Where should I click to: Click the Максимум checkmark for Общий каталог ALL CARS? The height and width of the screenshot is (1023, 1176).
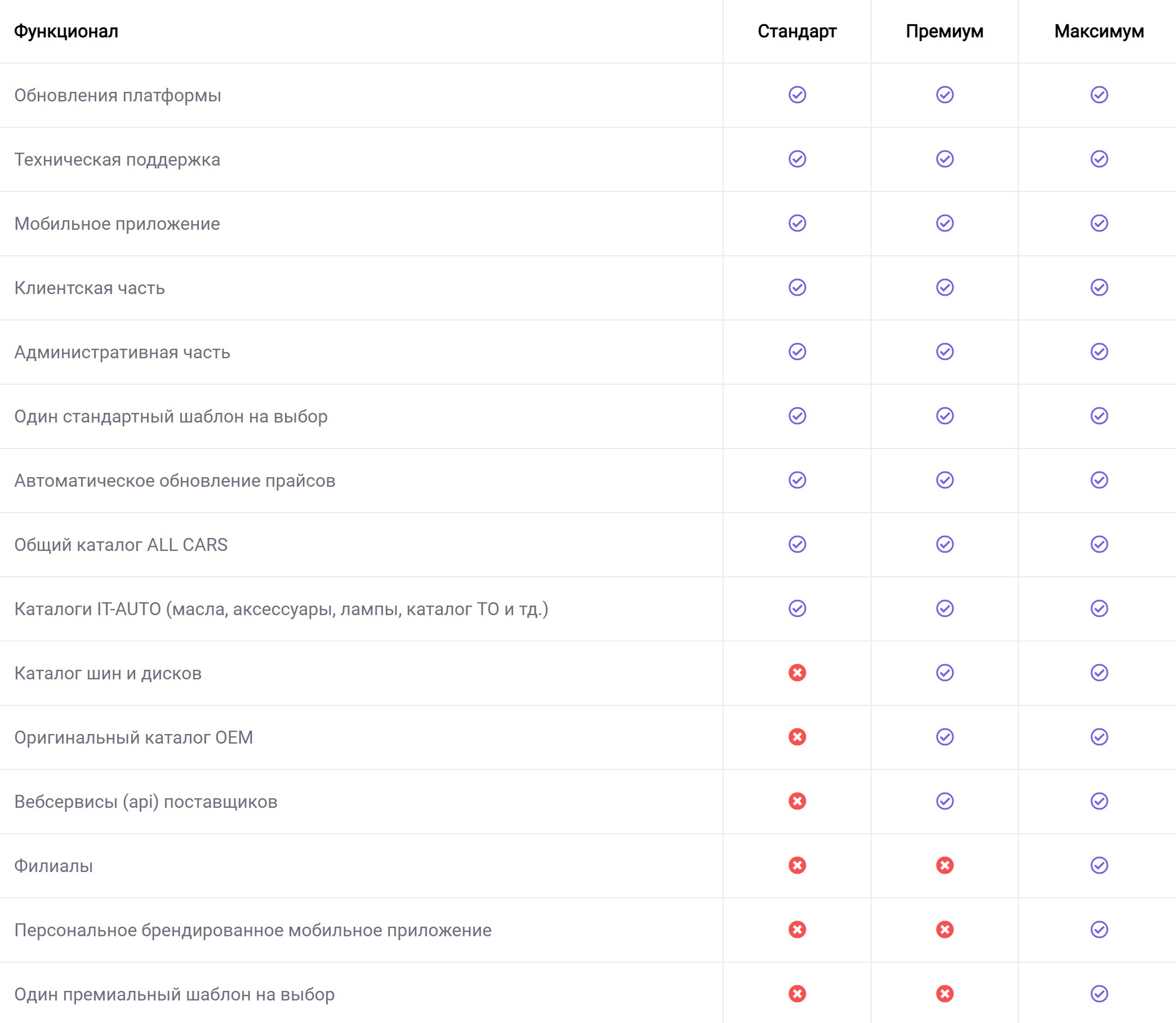1099,544
